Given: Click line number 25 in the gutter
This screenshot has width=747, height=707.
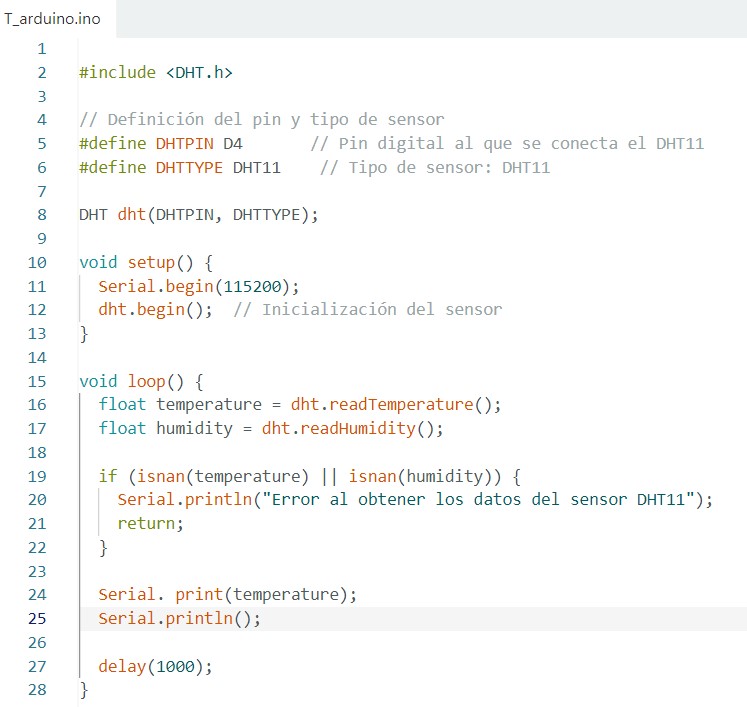Looking at the screenshot, I should point(37,618).
